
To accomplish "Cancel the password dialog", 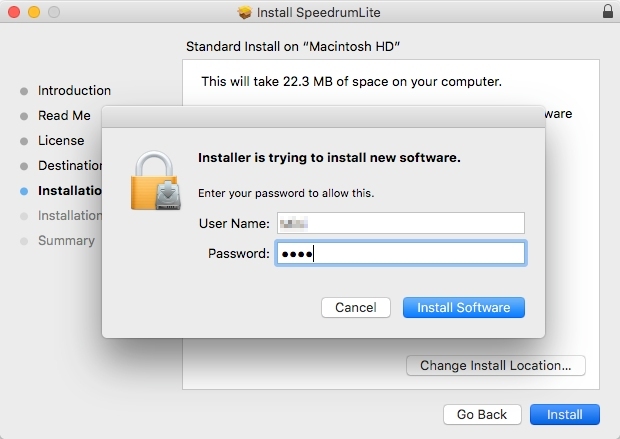I will pos(355,307).
